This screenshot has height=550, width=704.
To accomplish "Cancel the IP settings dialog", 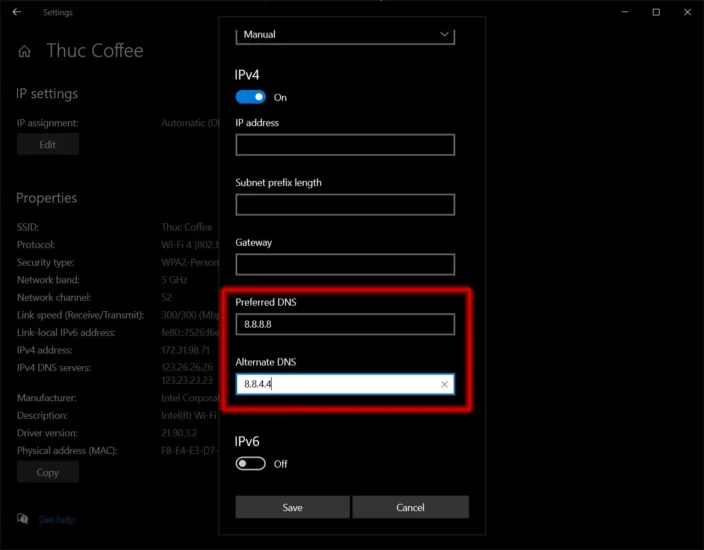I will tap(410, 507).
